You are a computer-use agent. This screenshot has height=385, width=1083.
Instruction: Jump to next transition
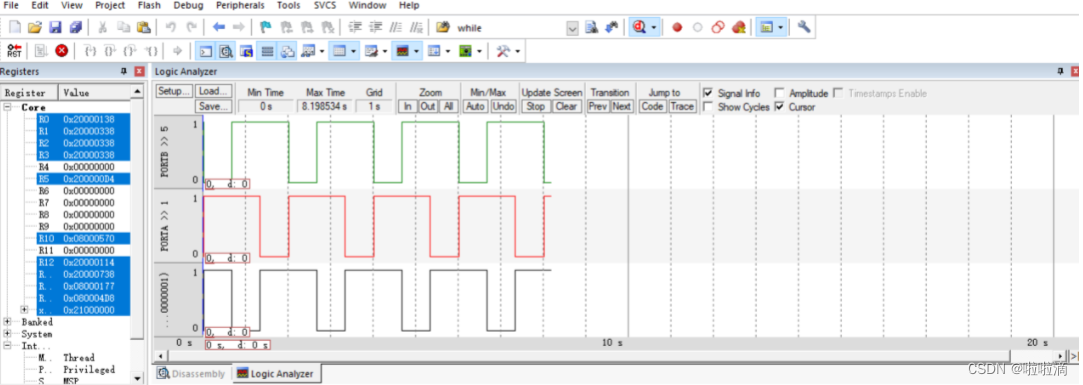pos(622,106)
